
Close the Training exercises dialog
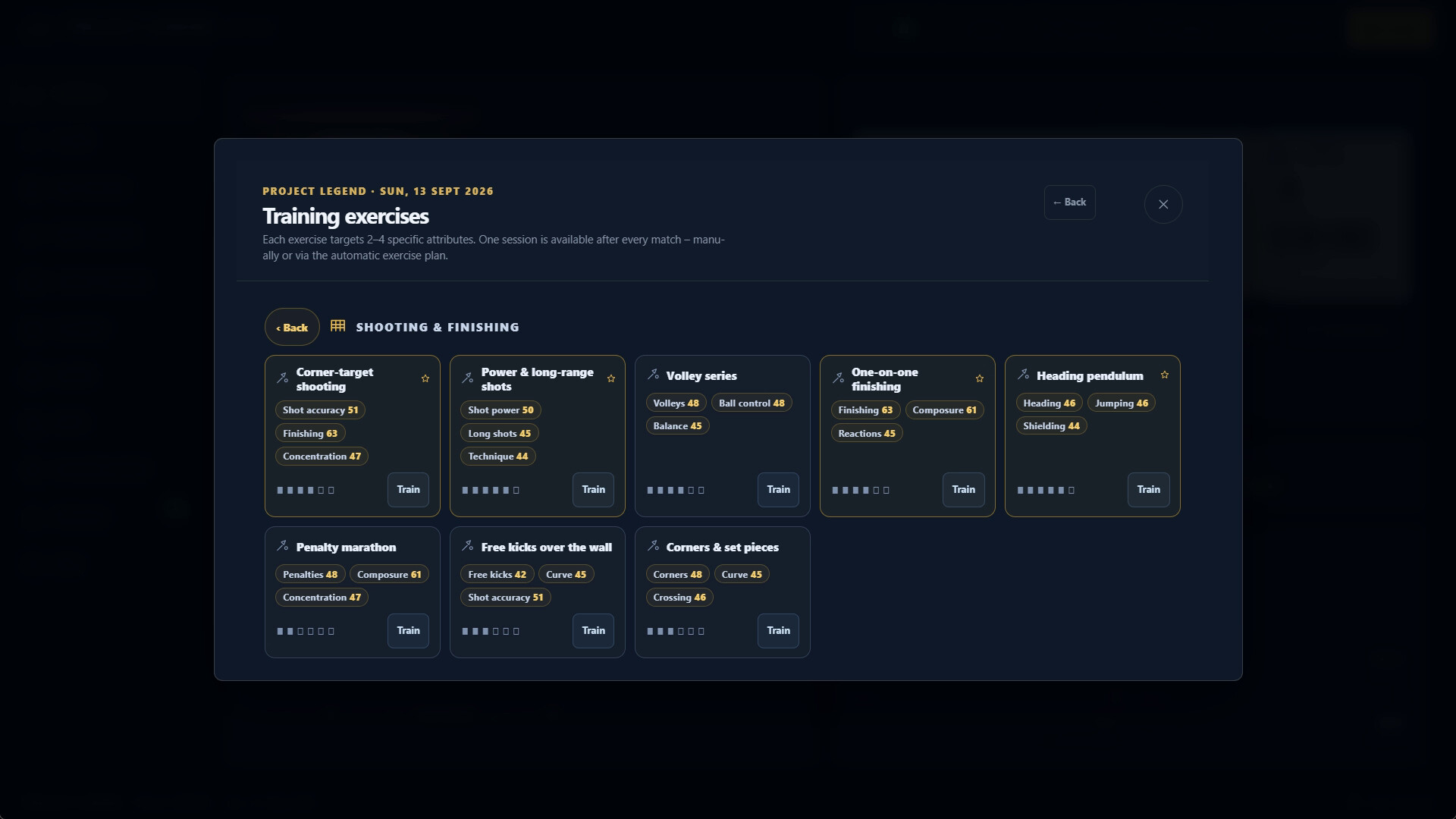pos(1163,204)
